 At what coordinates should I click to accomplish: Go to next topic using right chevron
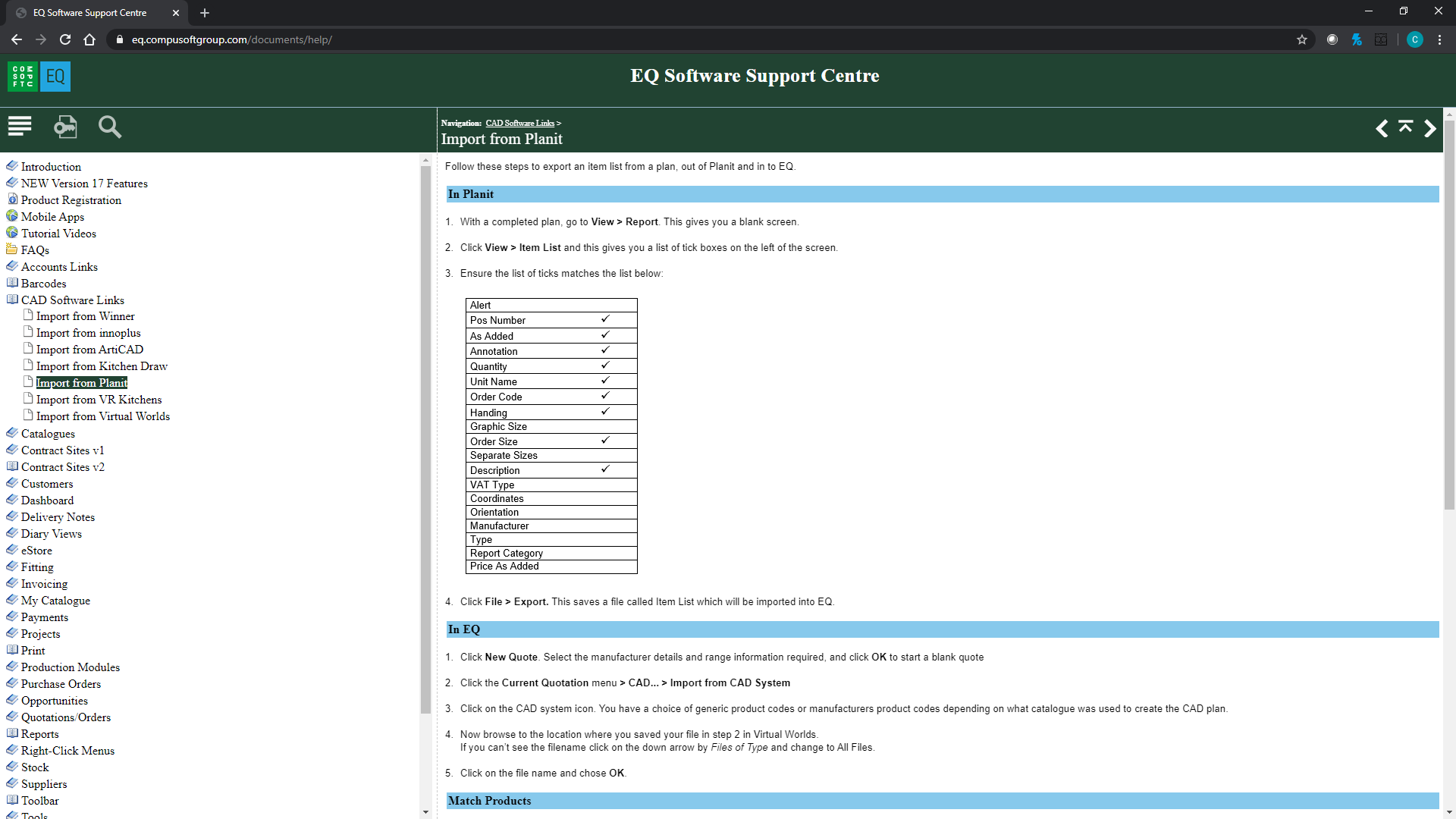pos(1430,129)
